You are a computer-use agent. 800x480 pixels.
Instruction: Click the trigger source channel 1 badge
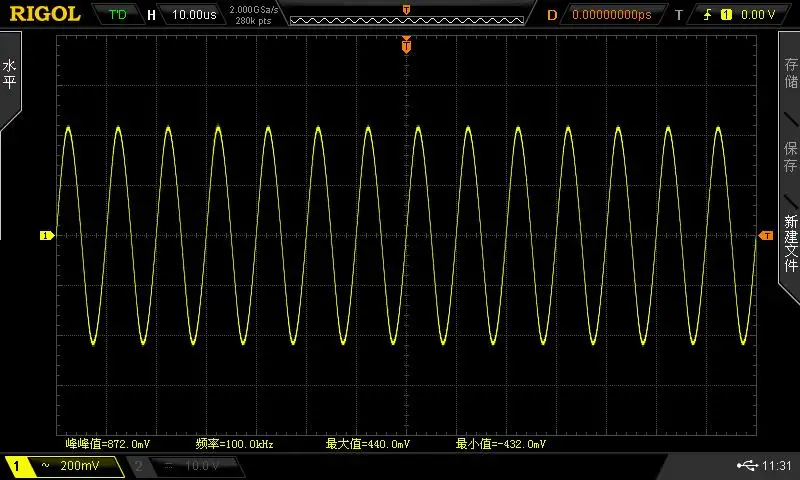pyautogui.click(x=726, y=15)
